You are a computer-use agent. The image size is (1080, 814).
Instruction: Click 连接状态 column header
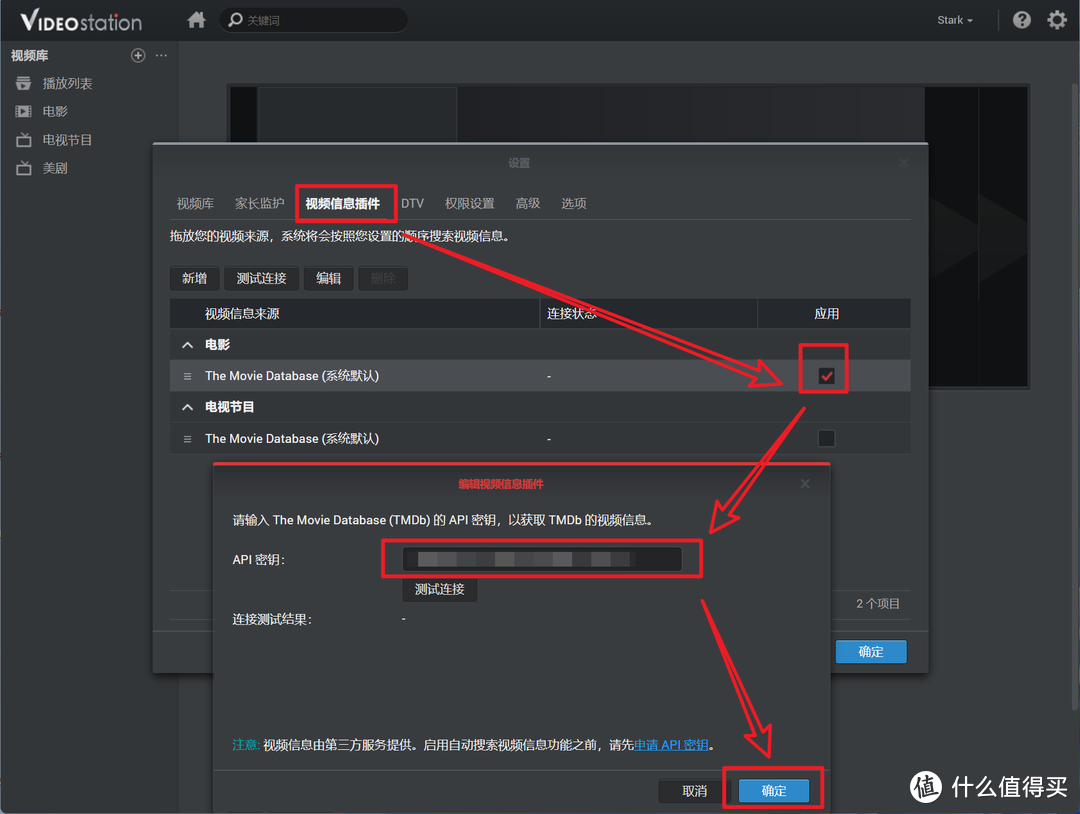[x=649, y=314]
